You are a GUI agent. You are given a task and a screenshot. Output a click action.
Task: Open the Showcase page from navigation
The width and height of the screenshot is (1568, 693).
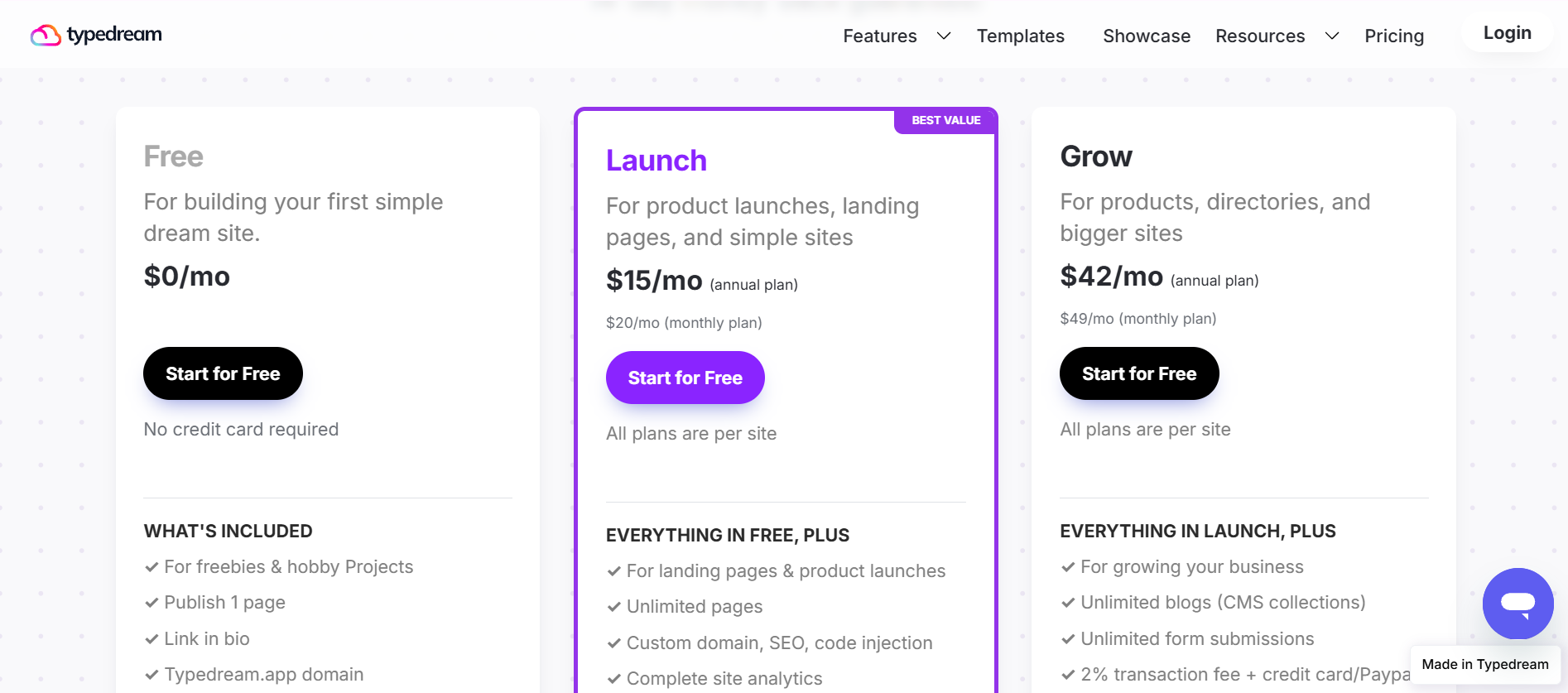(x=1146, y=36)
